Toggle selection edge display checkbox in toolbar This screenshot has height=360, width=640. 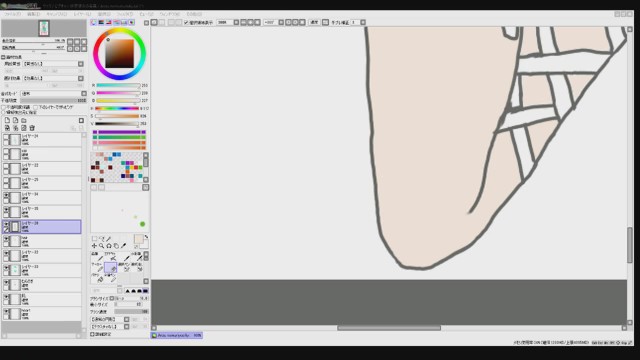point(186,22)
